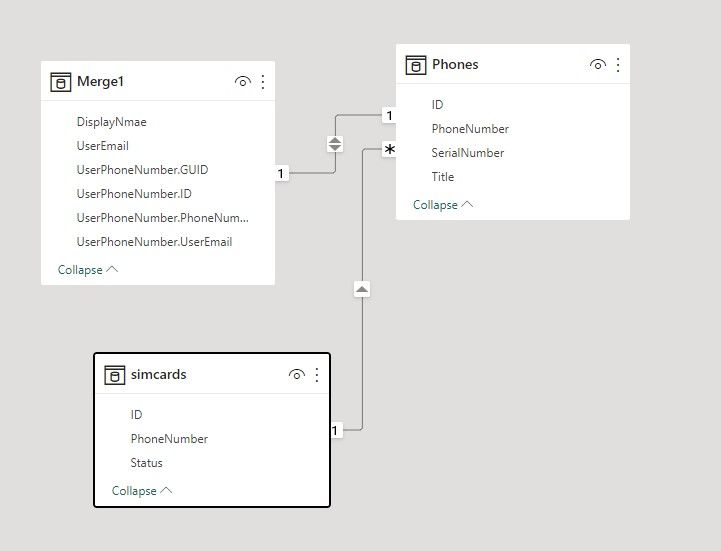Collapse the Merge1 table card
This screenshot has height=551, width=721.
point(88,270)
